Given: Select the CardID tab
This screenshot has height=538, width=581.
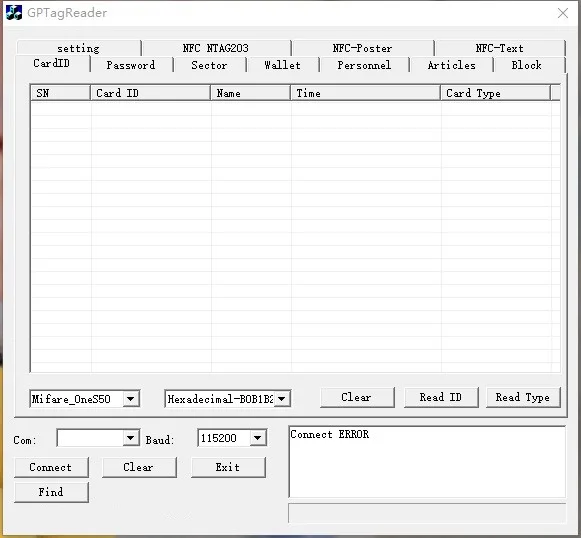Looking at the screenshot, I should (52, 63).
